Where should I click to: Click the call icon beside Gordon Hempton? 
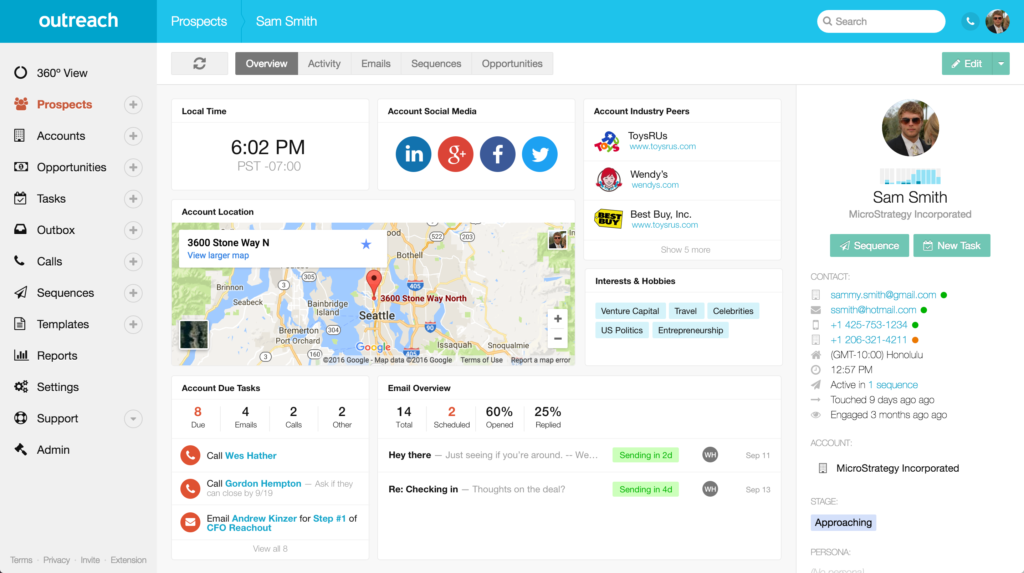[190, 488]
